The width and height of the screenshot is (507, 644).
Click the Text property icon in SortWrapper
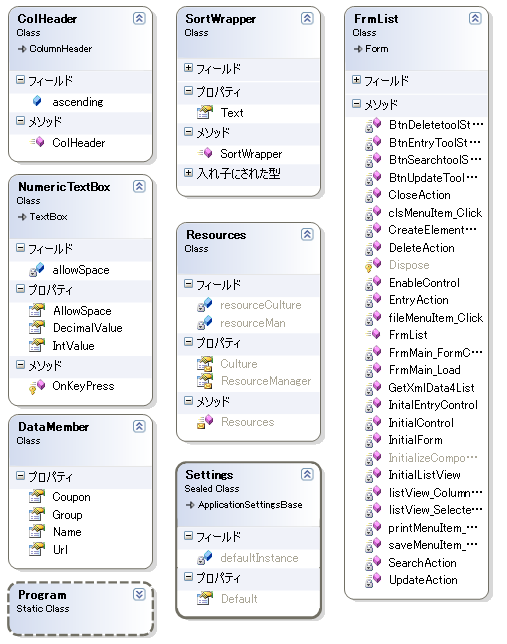[x=204, y=112]
